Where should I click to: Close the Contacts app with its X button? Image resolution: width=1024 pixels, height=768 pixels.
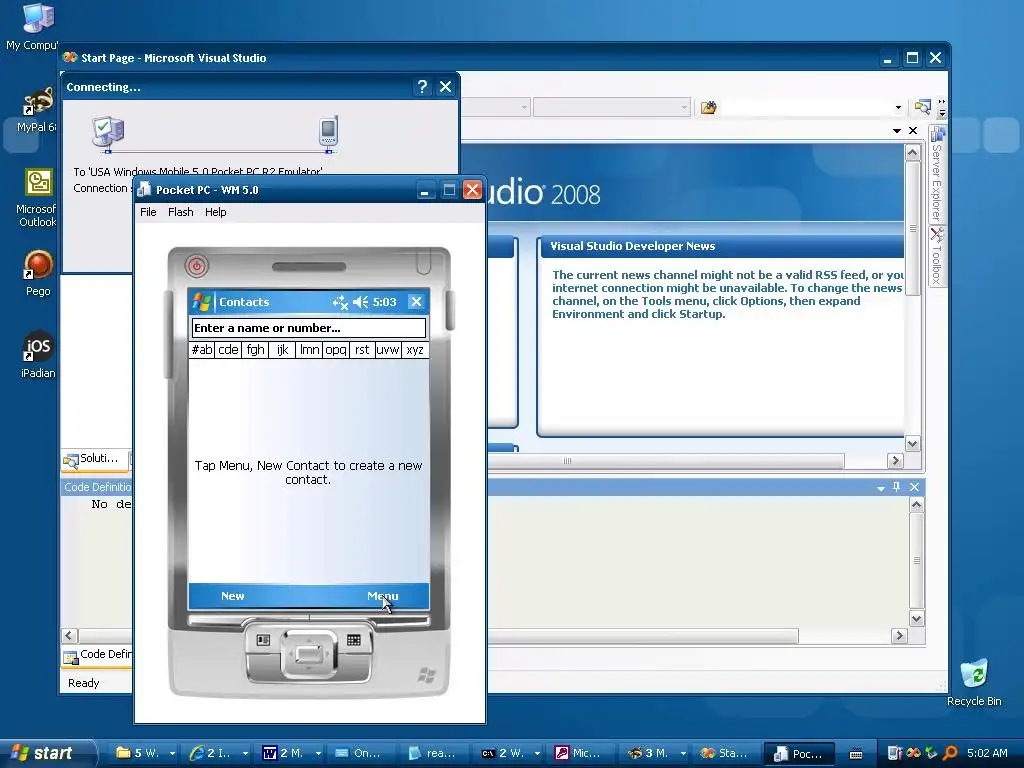(416, 301)
